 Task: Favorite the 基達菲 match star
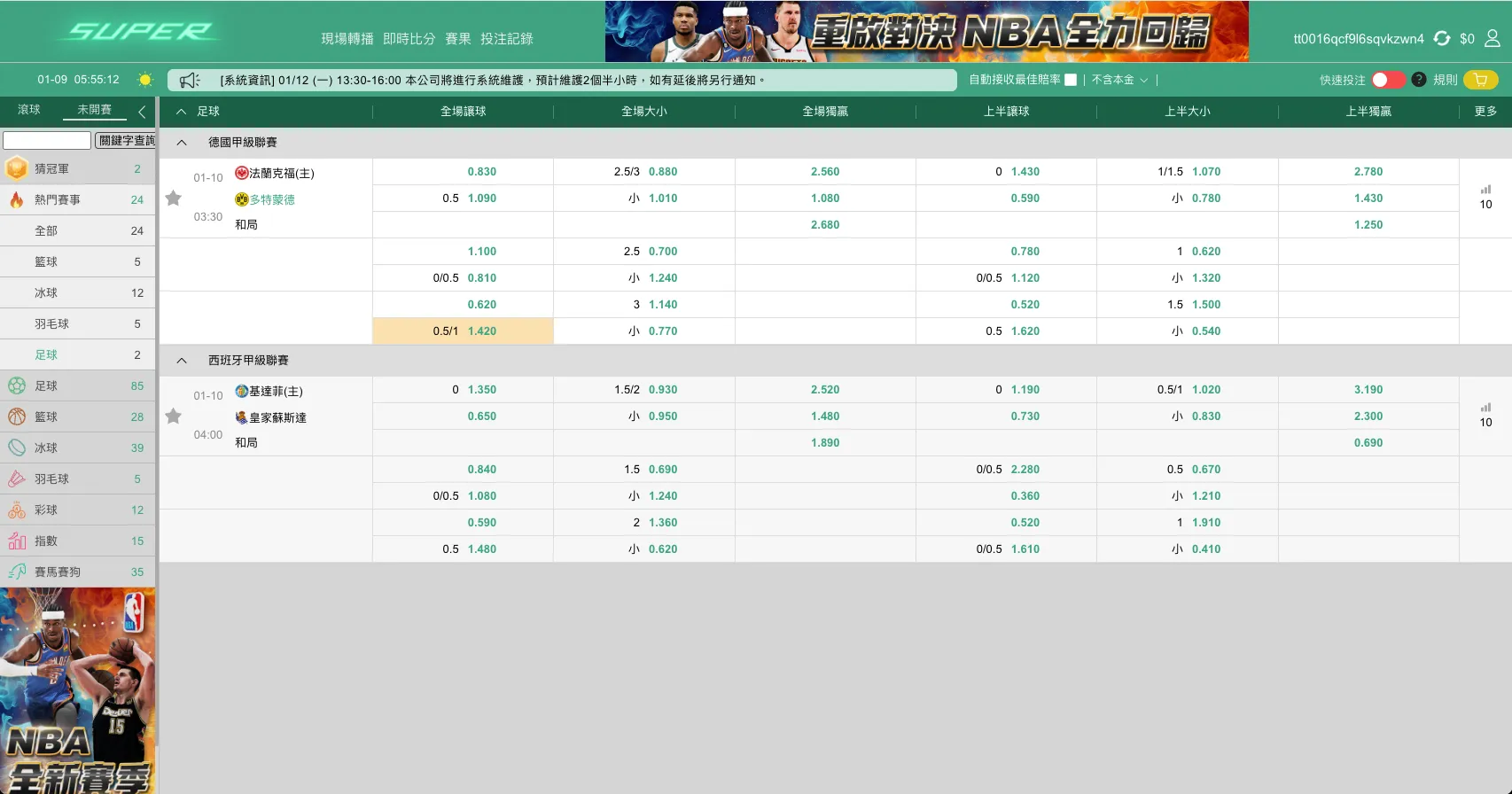(x=174, y=416)
